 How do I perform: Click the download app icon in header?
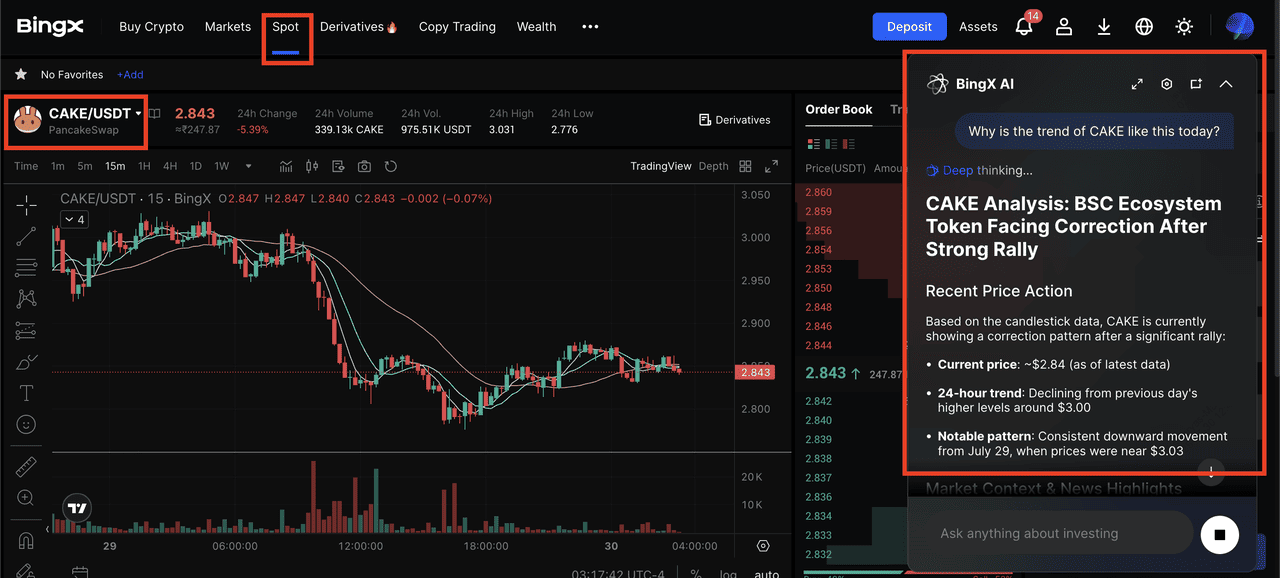(1104, 27)
